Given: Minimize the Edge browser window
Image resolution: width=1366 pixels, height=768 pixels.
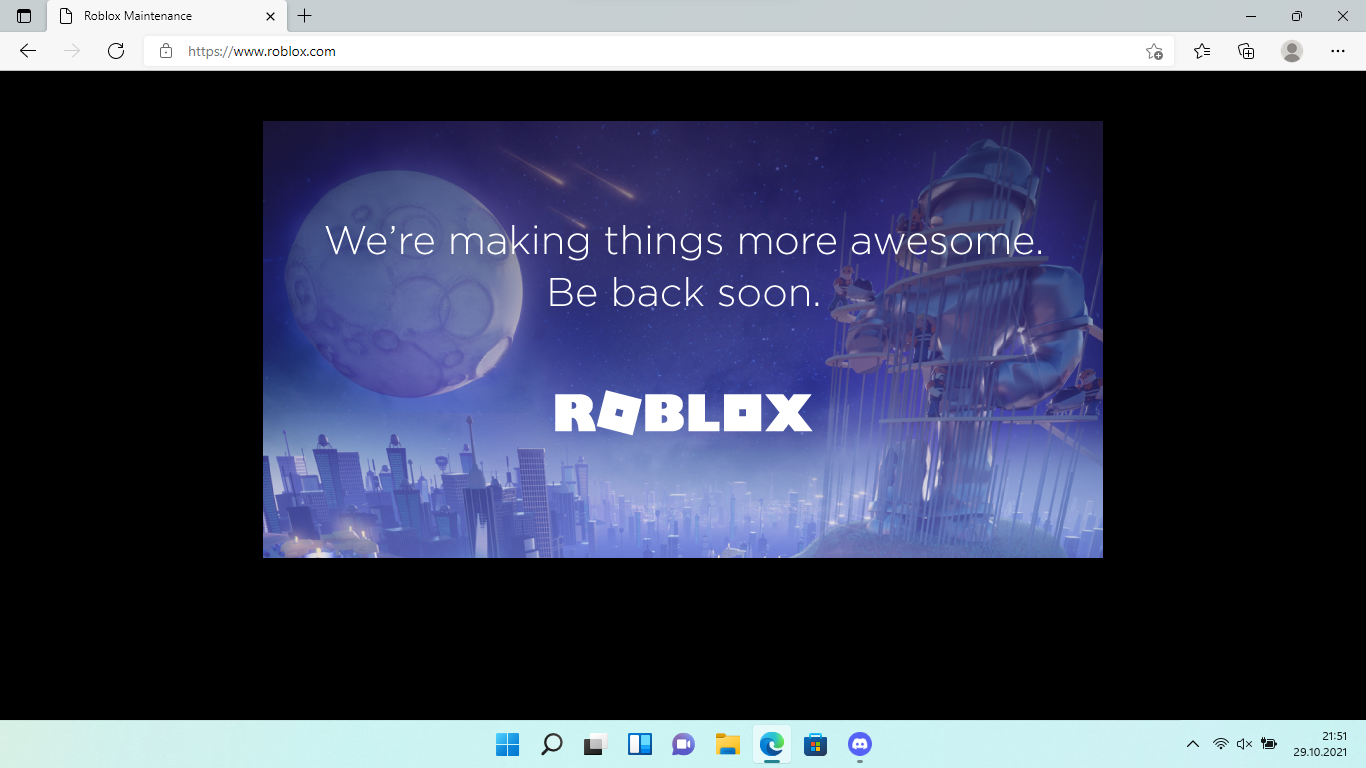Looking at the screenshot, I should [1251, 16].
